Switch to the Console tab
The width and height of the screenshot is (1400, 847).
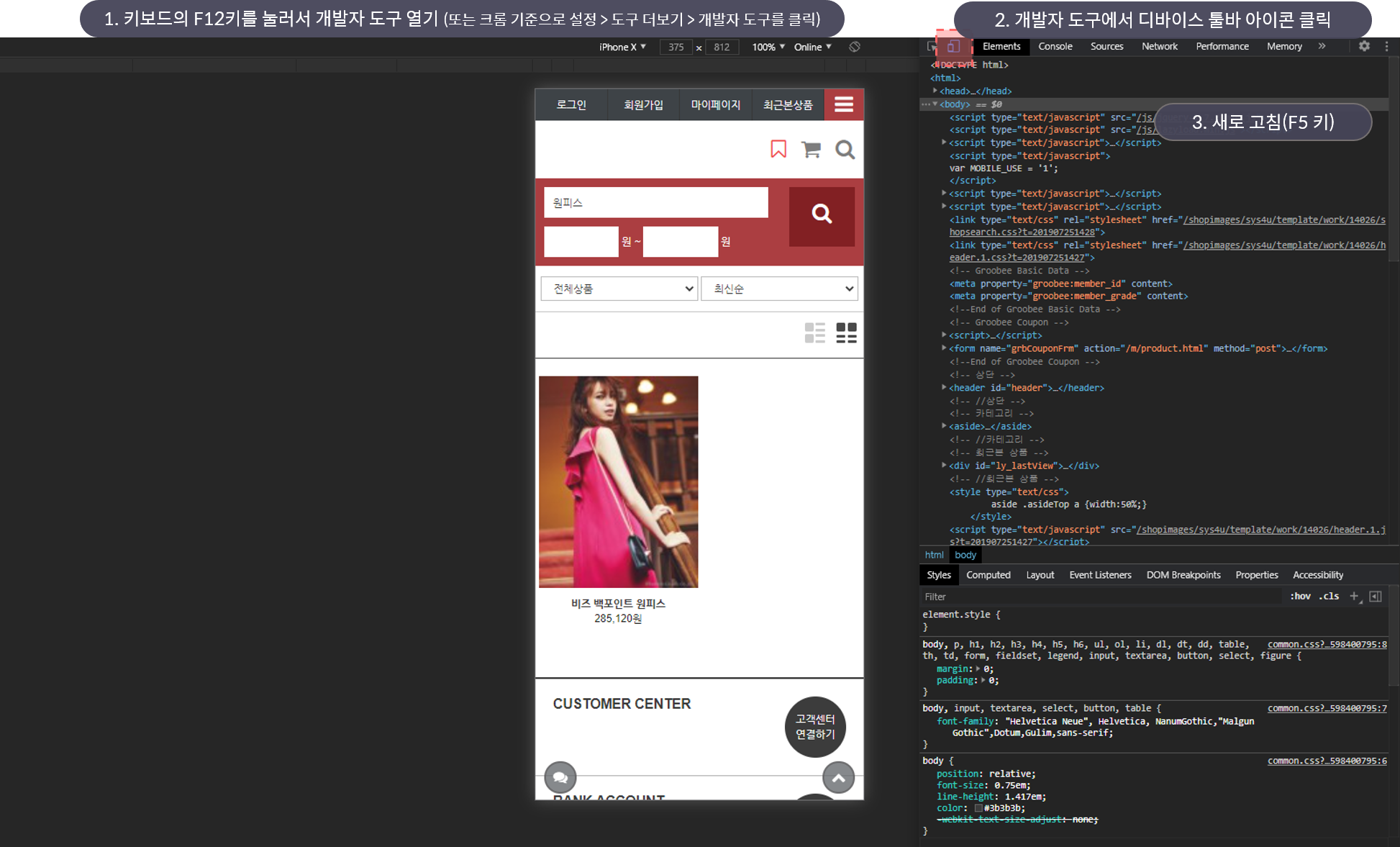click(x=1055, y=46)
